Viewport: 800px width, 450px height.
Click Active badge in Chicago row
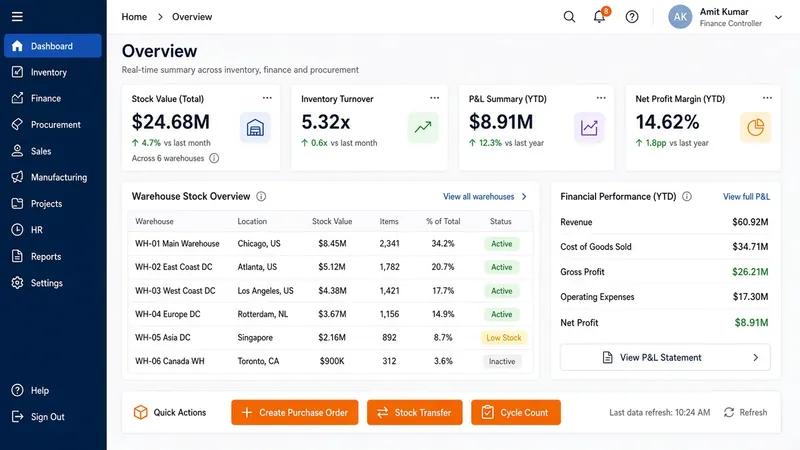(502, 244)
